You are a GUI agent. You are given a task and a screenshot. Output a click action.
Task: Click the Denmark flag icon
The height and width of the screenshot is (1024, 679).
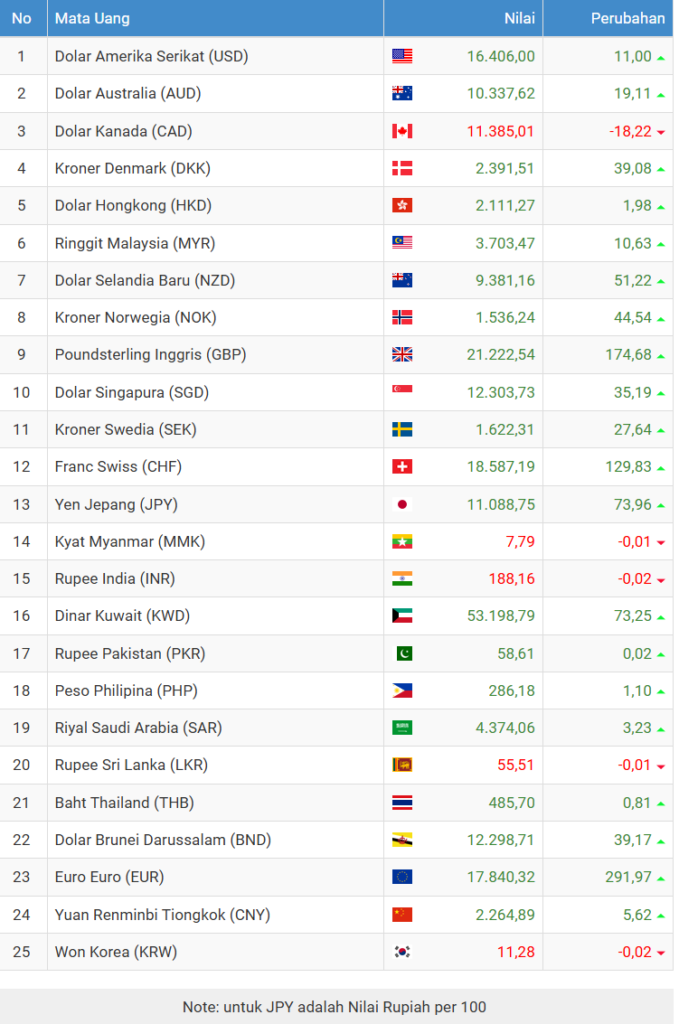tap(402, 168)
